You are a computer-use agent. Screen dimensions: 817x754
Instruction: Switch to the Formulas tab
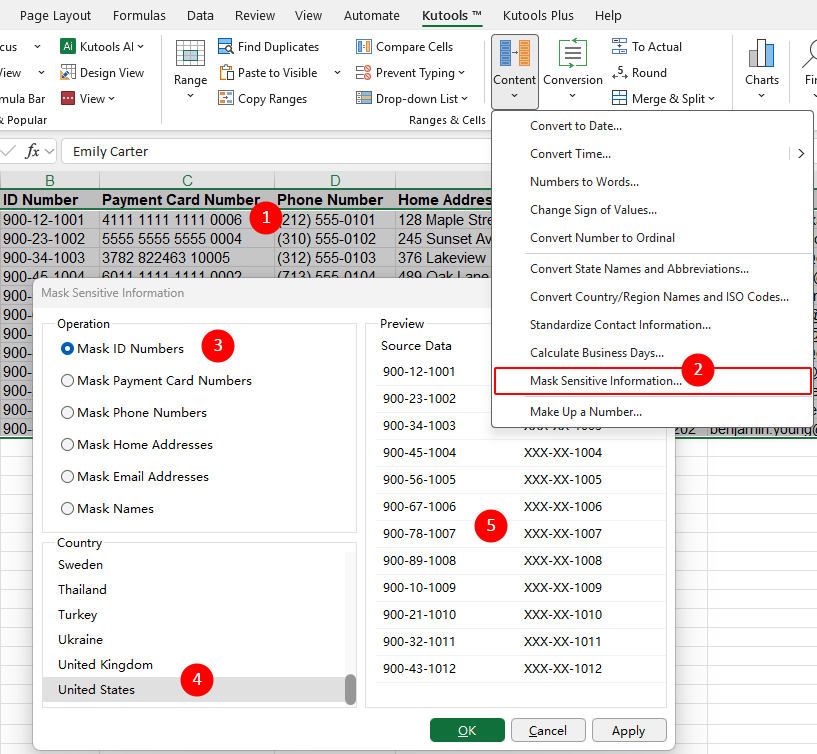(139, 16)
